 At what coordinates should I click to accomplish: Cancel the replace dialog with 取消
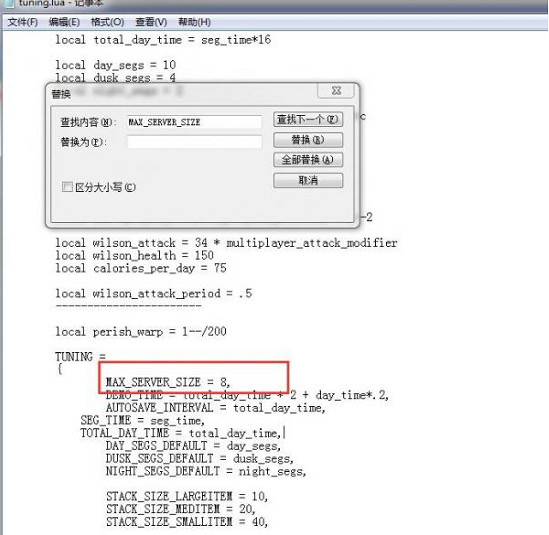pos(308,180)
